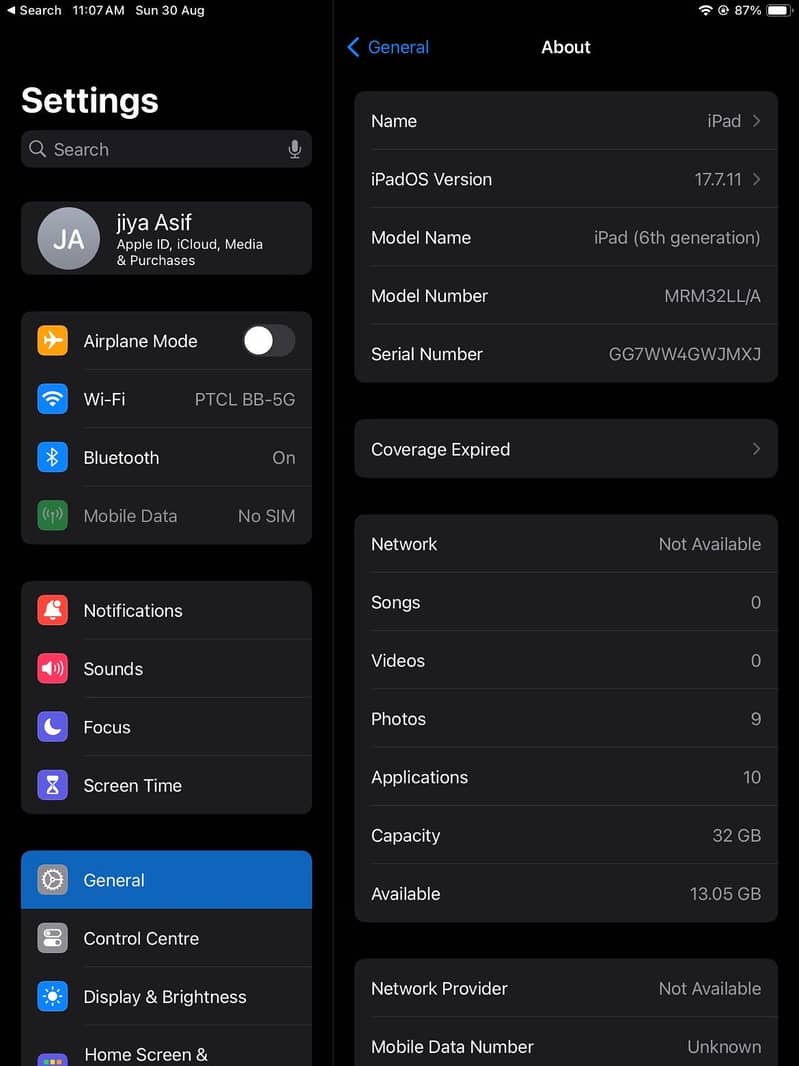Viewport: 799px width, 1066px height.
Task: Tap the Control Centre switches icon
Action: click(52, 938)
